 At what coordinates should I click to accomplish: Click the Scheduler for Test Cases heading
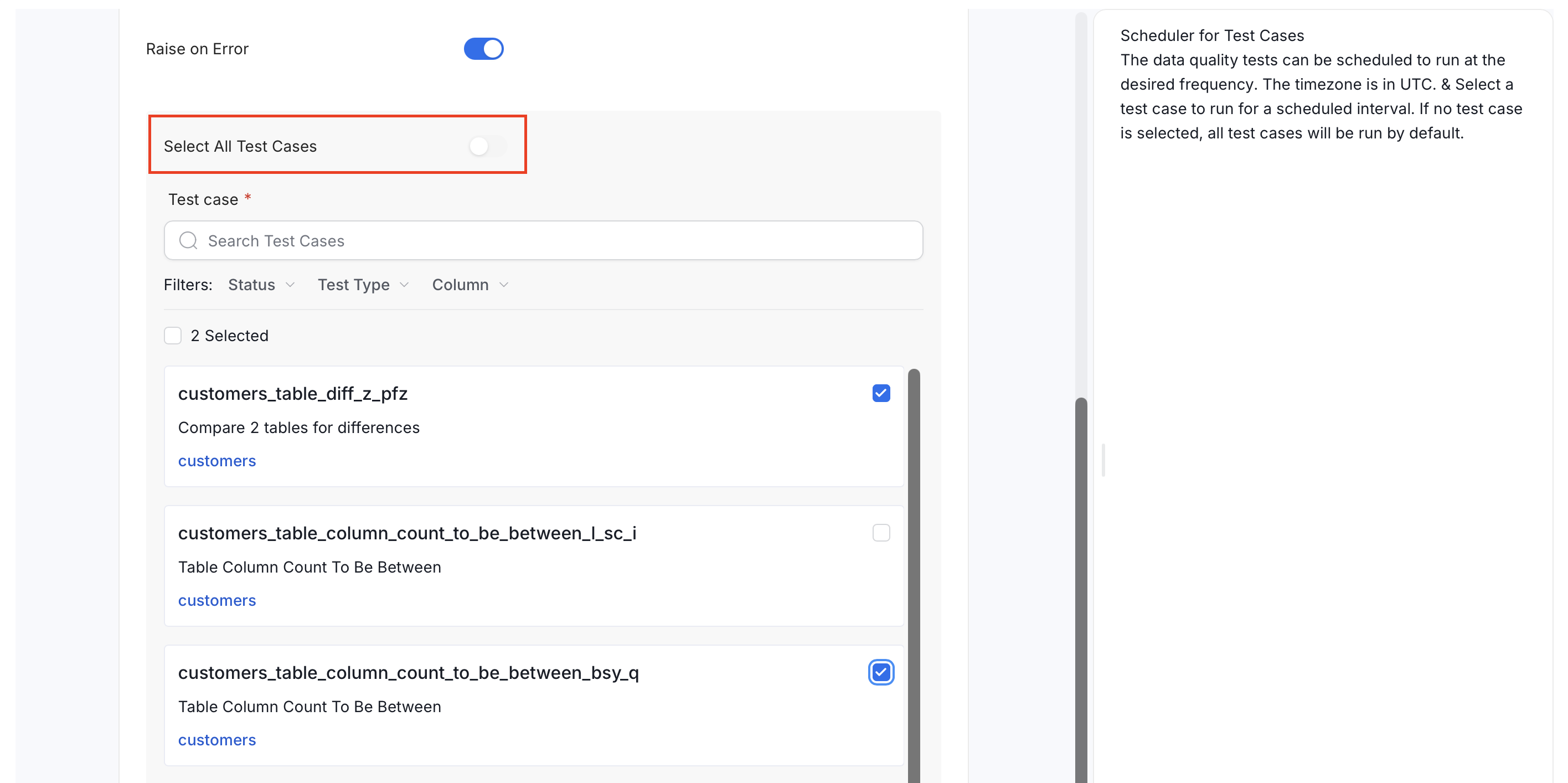(1212, 35)
